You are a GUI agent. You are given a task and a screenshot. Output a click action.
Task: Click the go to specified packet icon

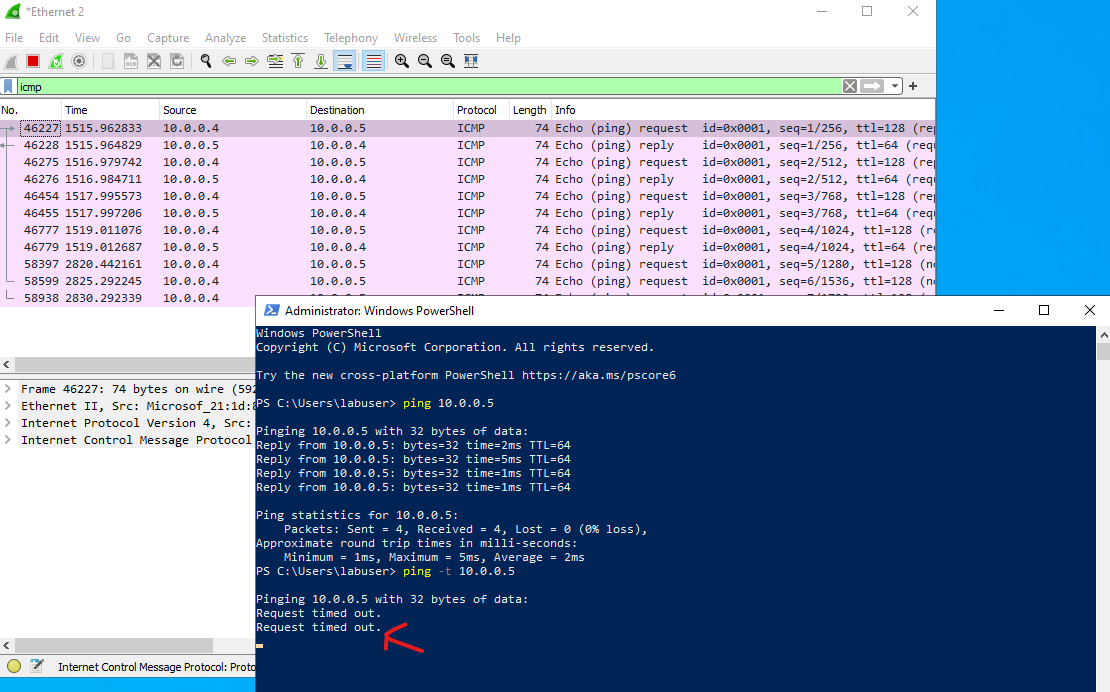(275, 62)
